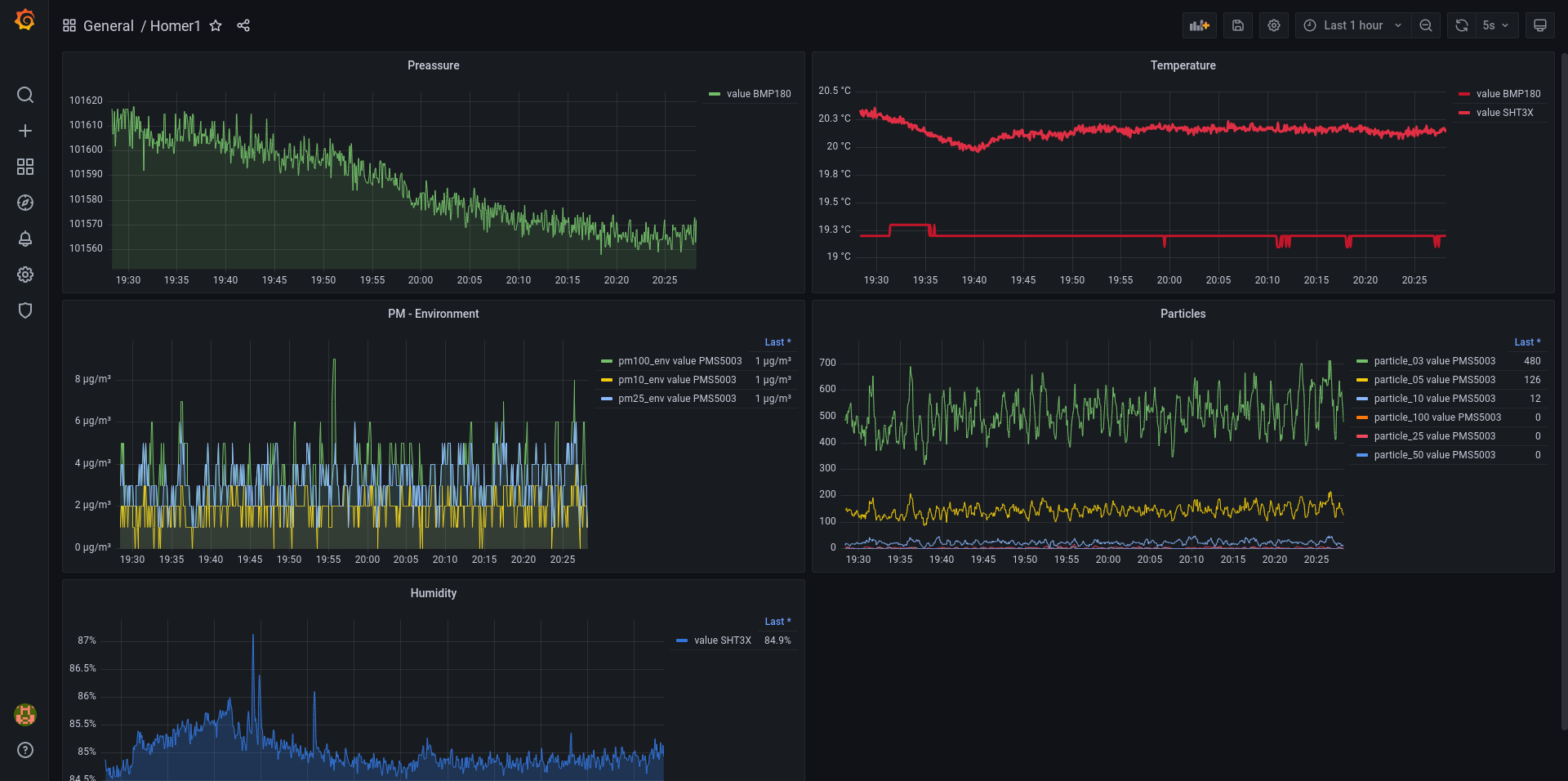The width and height of the screenshot is (1568, 781).
Task: Open the Server Admin shield icon
Action: [25, 310]
